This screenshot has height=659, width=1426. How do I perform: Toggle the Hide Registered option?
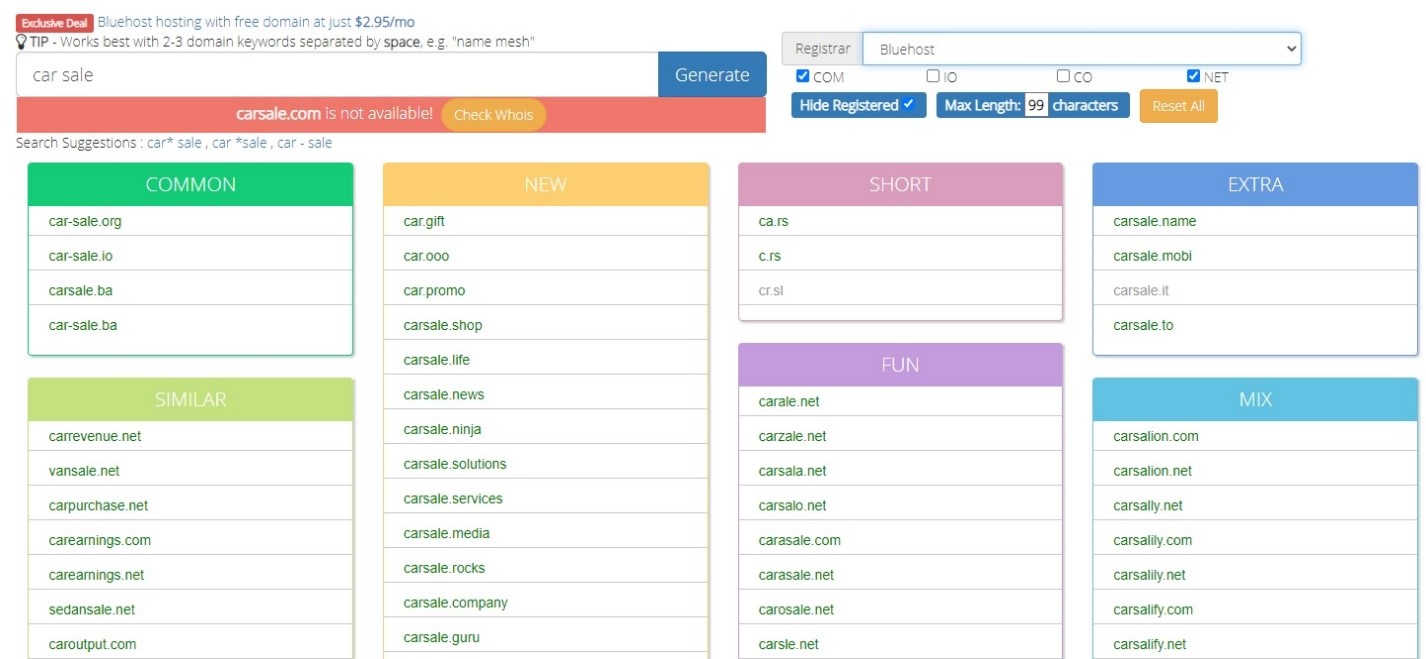[x=858, y=105]
